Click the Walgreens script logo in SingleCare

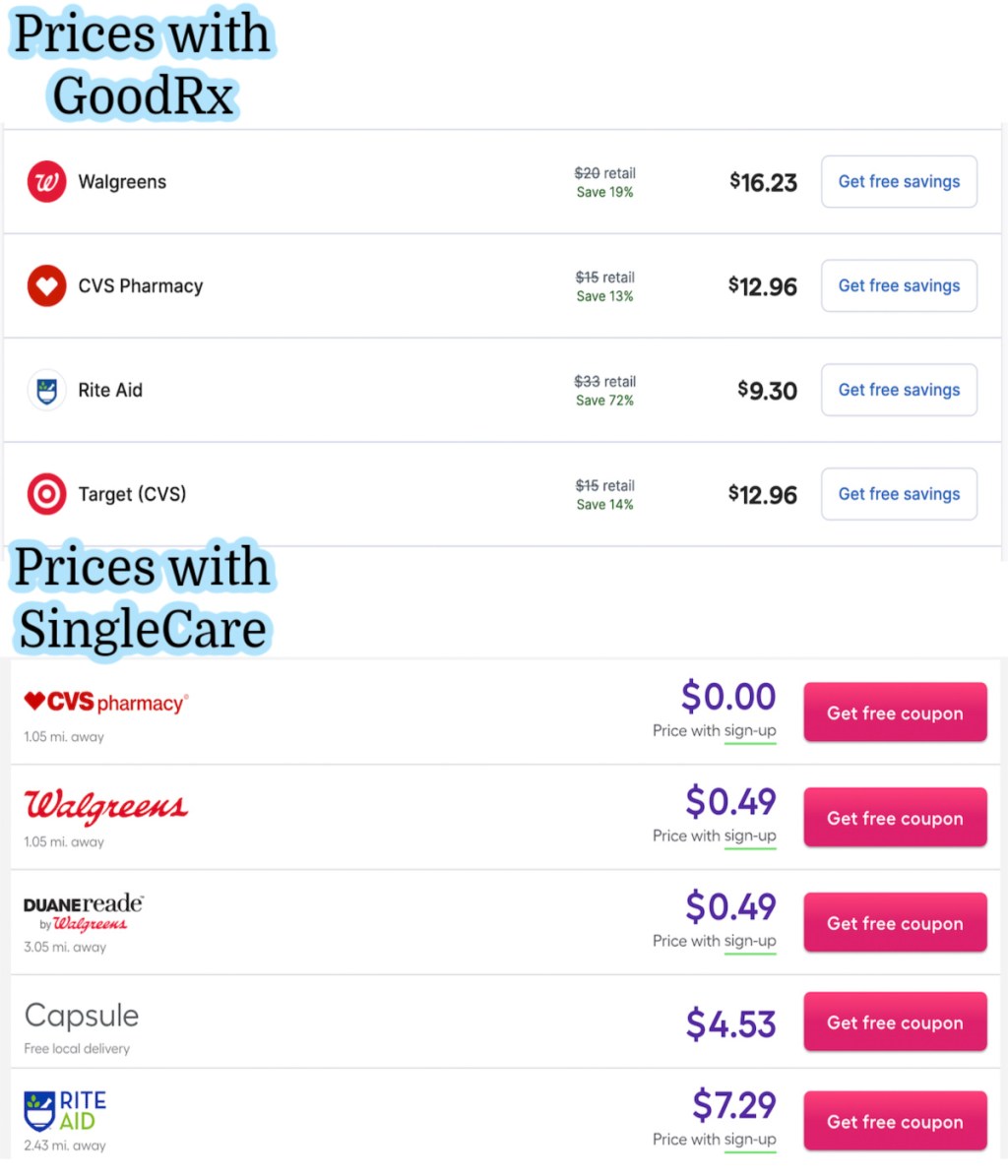pyautogui.click(x=105, y=806)
